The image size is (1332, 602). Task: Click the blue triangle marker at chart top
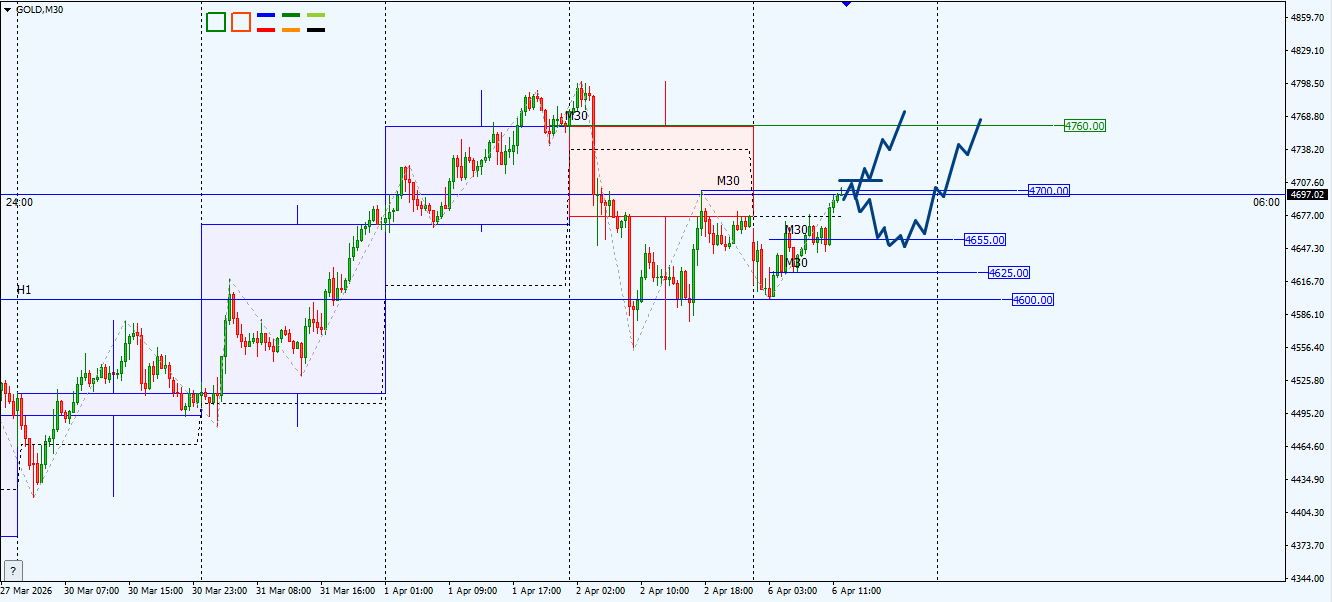847,4
